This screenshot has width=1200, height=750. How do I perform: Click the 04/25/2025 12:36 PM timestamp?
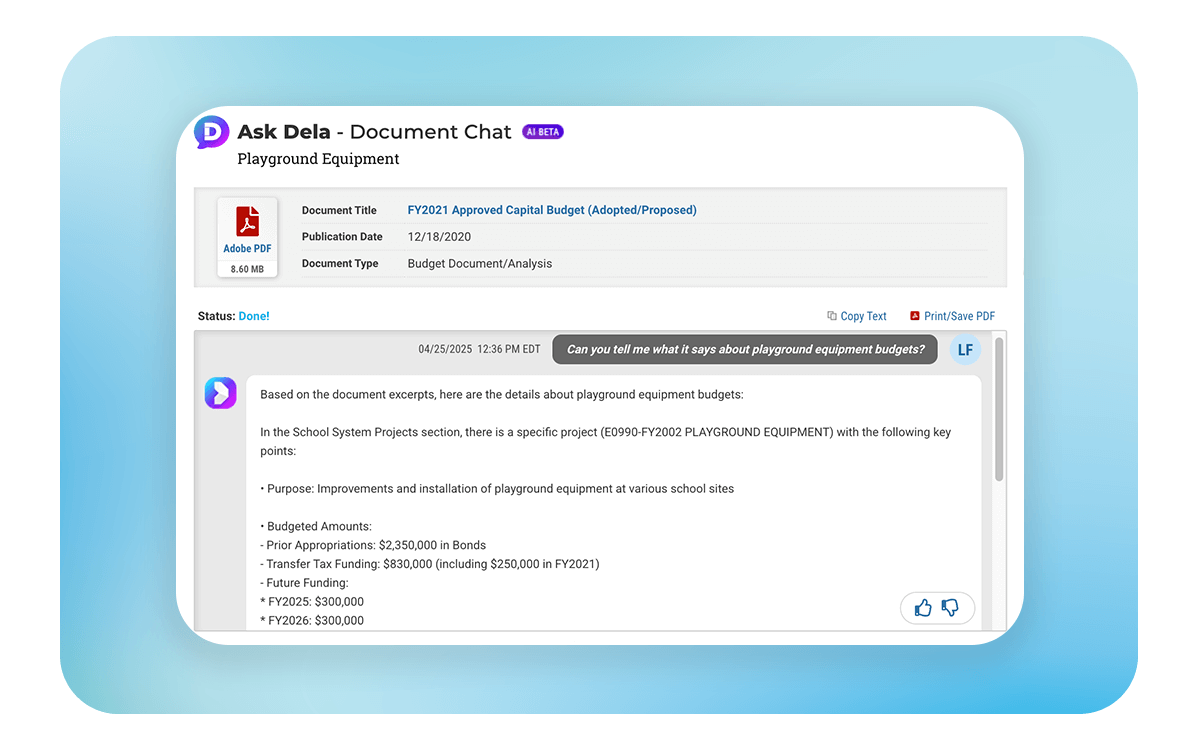(479, 350)
